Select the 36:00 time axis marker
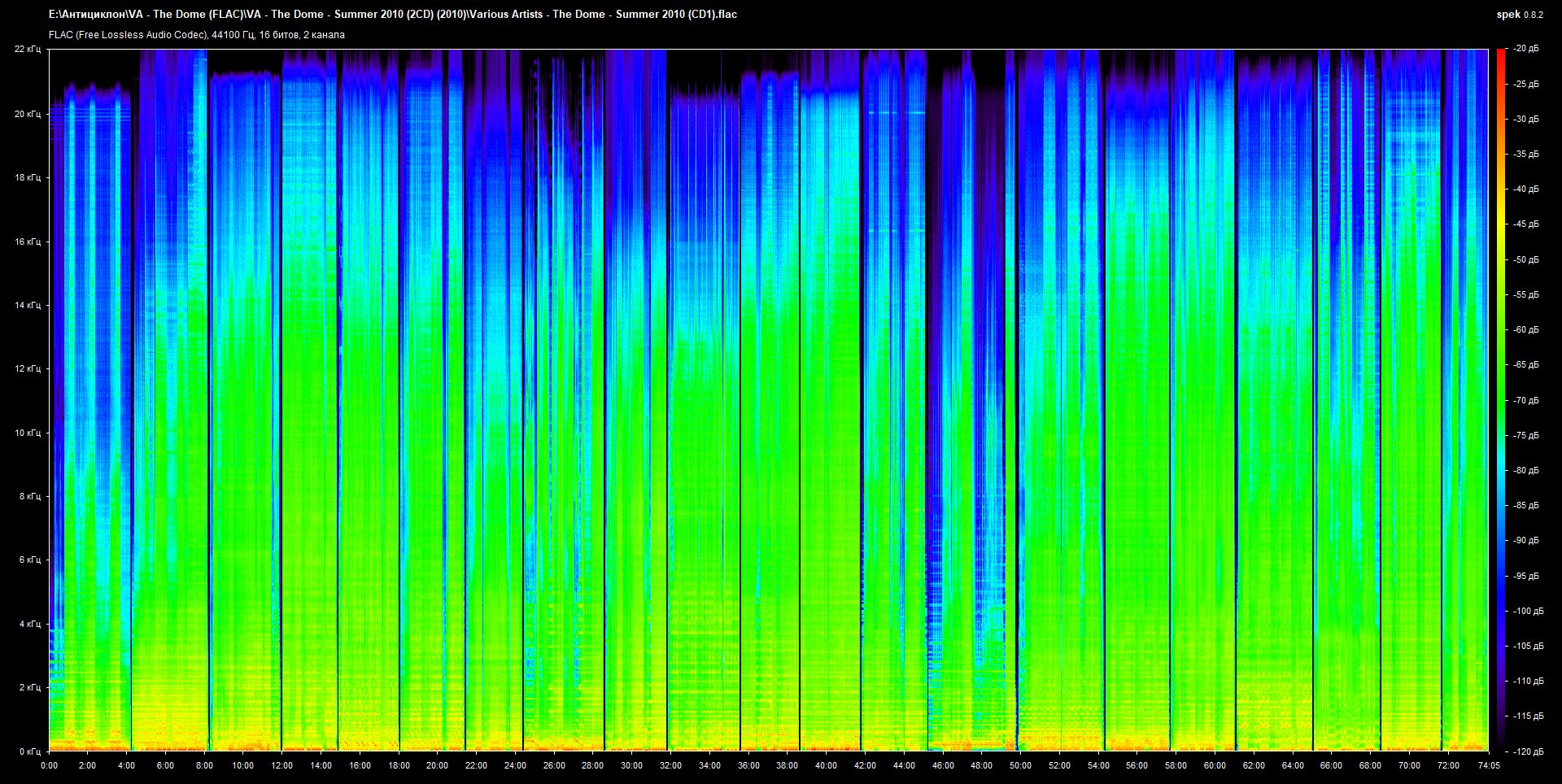 click(748, 765)
